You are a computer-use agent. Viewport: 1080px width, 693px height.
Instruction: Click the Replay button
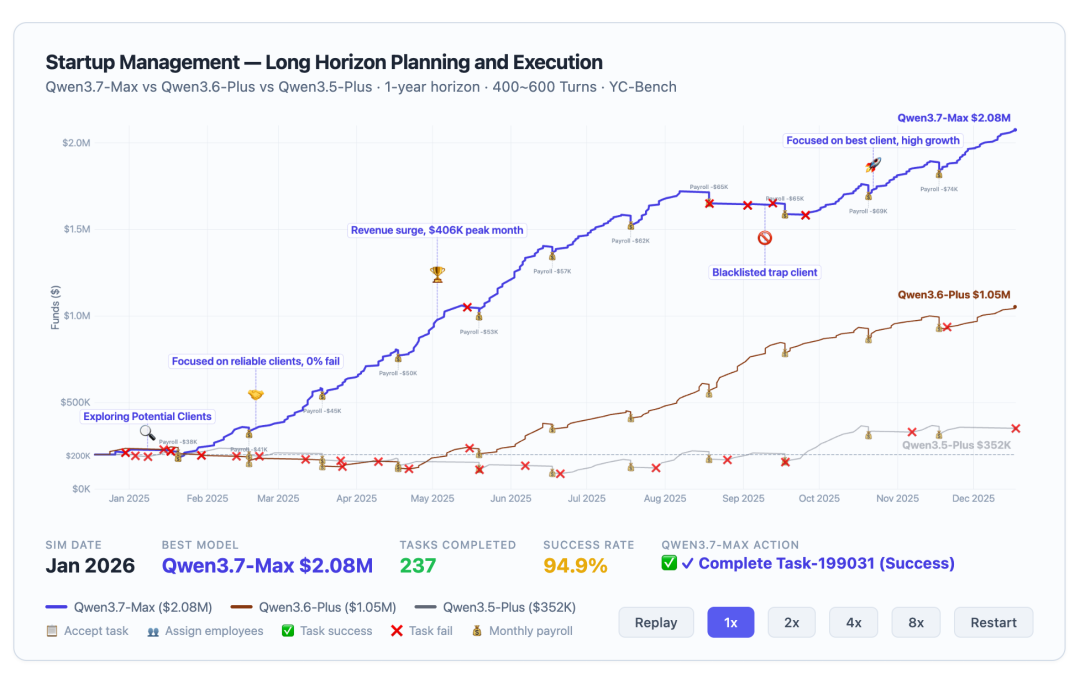[656, 623]
